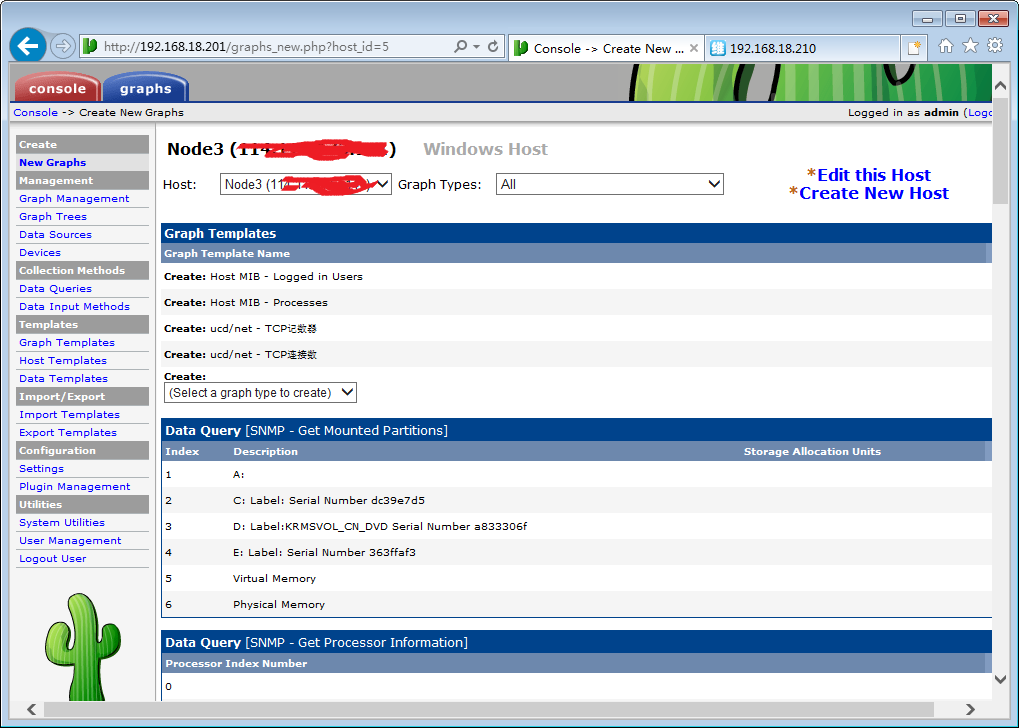This screenshot has width=1019, height=728.
Task: Select the Console -> Create New browser tab
Action: click(606, 48)
